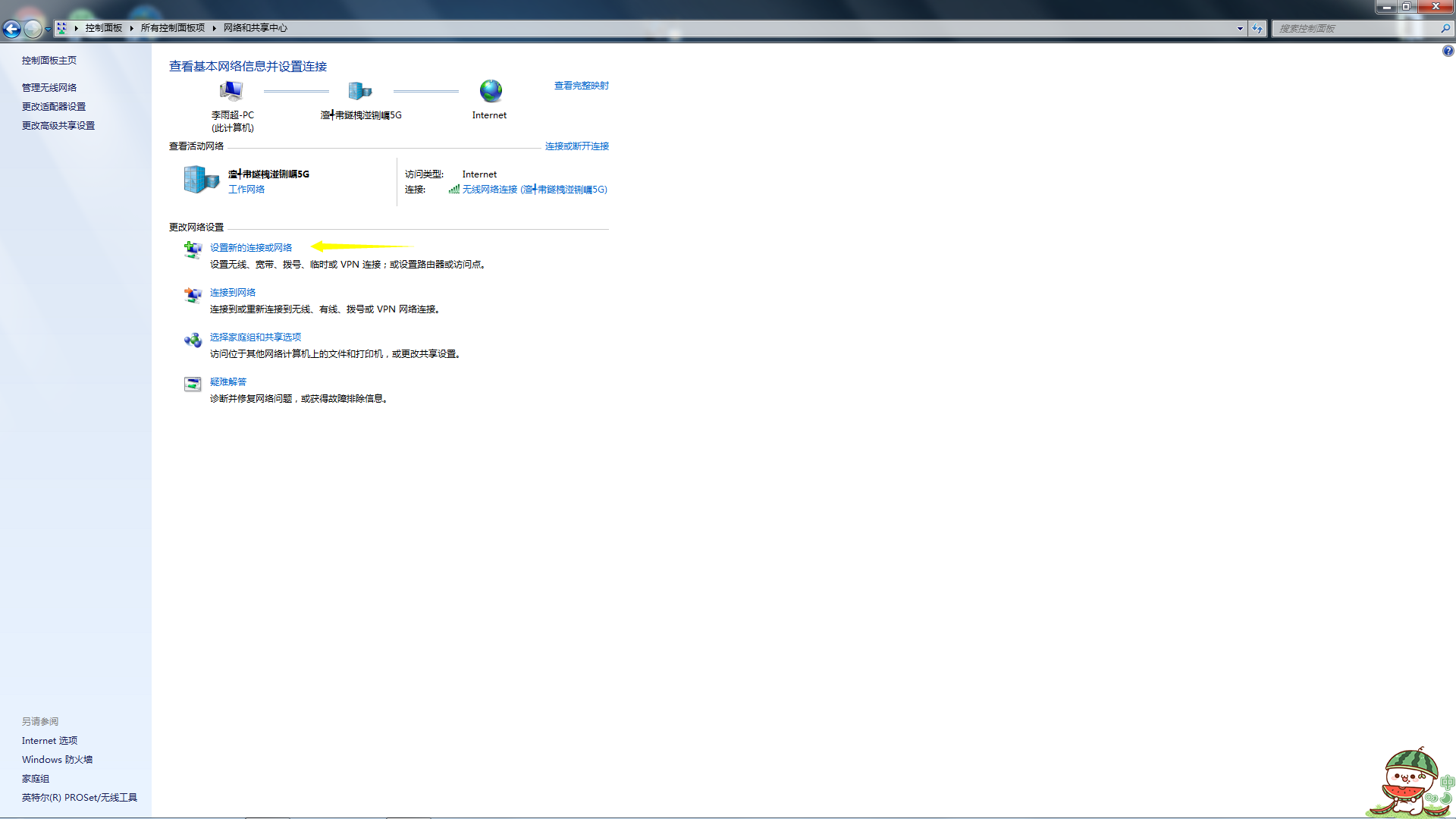
Task: Click the control panel icon in address bar
Action: 62,28
